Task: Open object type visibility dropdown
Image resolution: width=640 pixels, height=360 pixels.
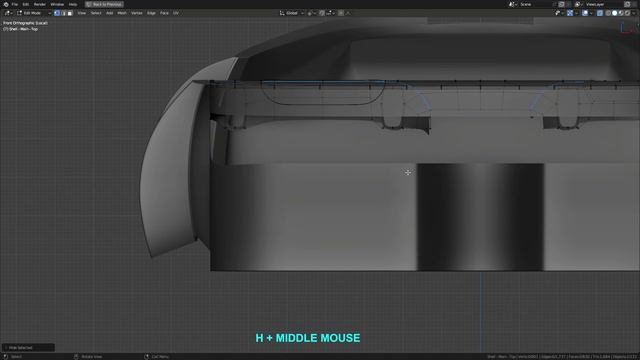Action: [559, 13]
